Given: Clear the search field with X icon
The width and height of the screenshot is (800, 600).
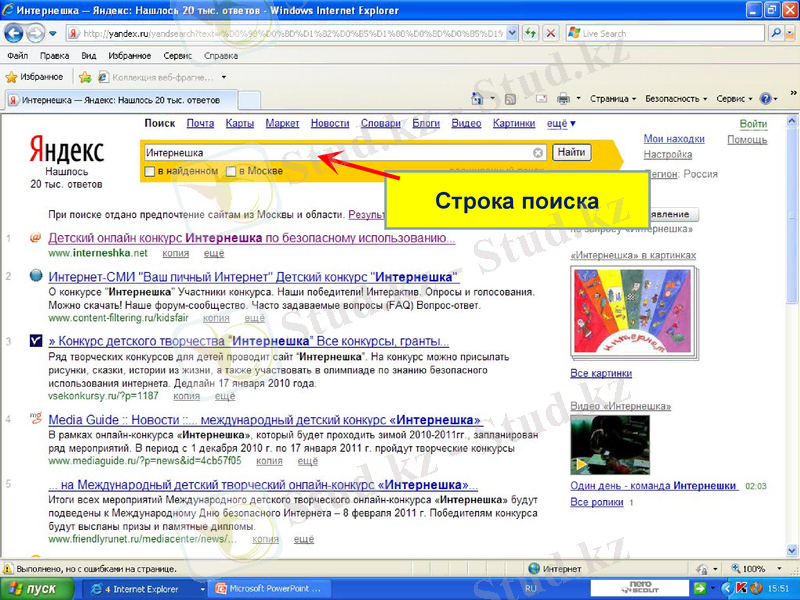Looking at the screenshot, I should pos(538,153).
